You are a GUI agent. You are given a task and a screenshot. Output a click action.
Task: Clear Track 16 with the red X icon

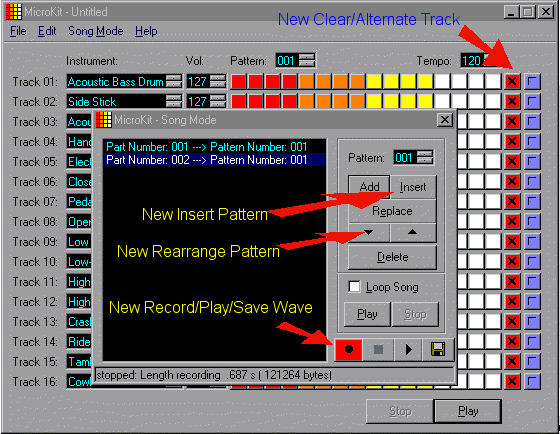(512, 381)
